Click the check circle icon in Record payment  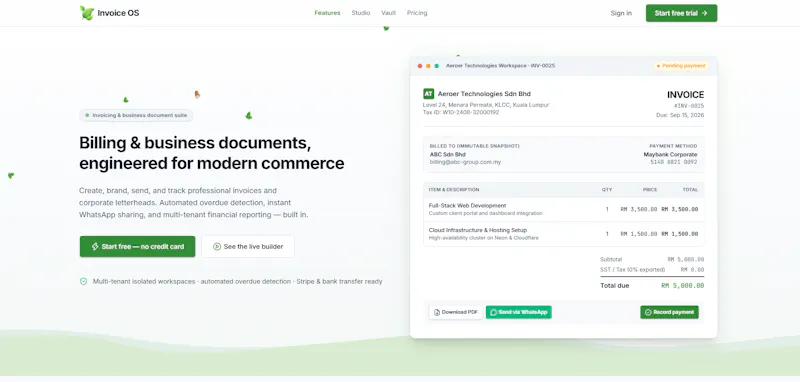pos(648,312)
